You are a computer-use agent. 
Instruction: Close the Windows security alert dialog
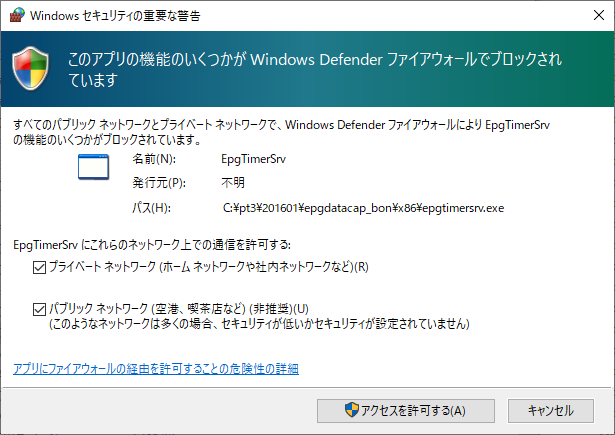(x=599, y=15)
